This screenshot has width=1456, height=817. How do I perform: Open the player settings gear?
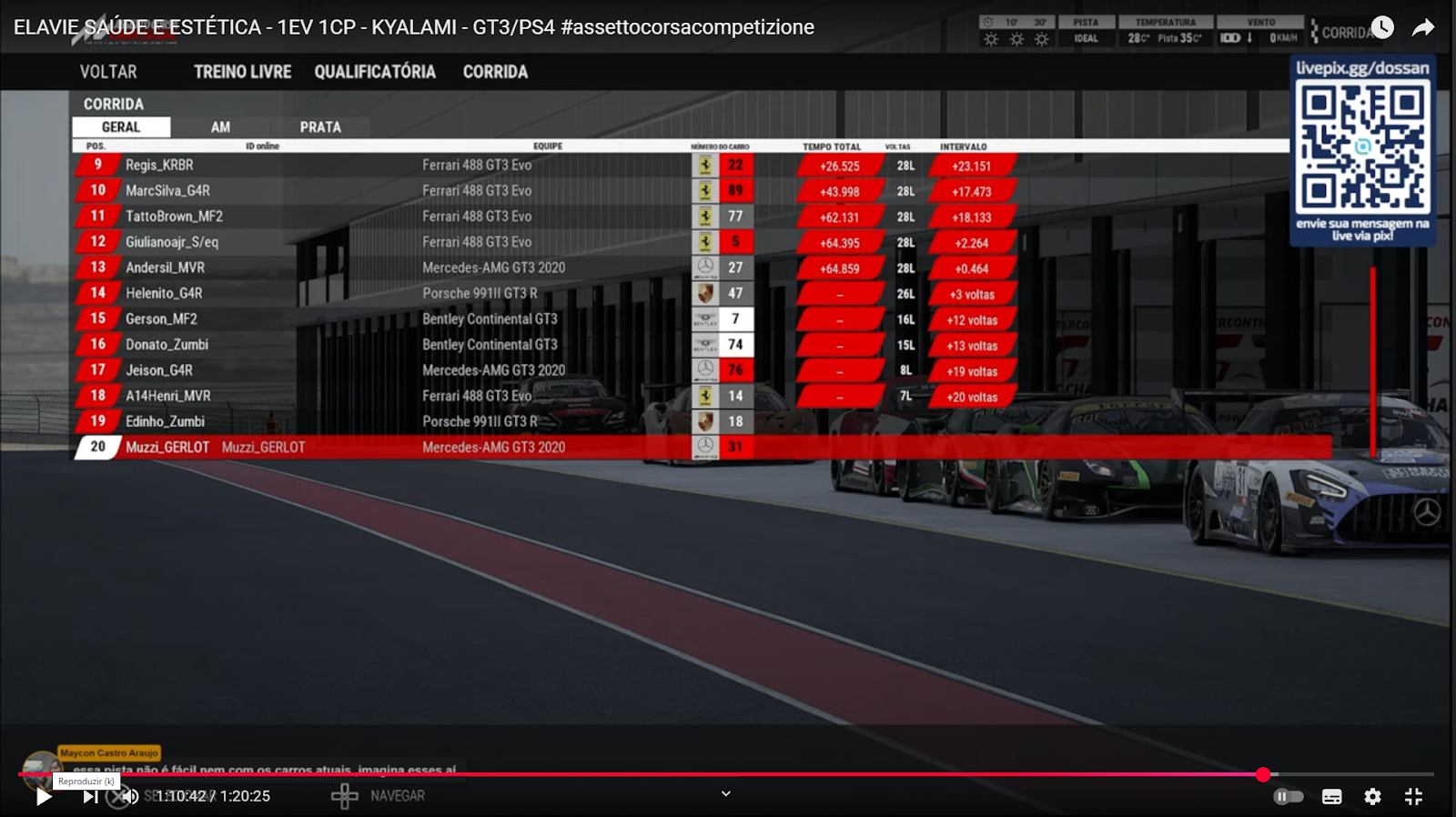coord(1372,797)
